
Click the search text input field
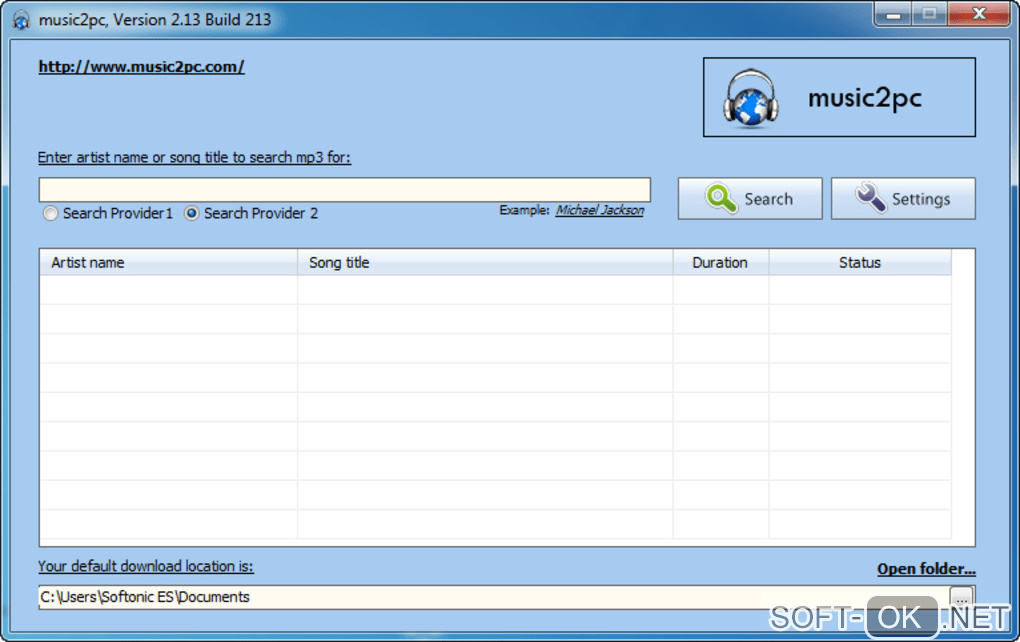click(344, 189)
